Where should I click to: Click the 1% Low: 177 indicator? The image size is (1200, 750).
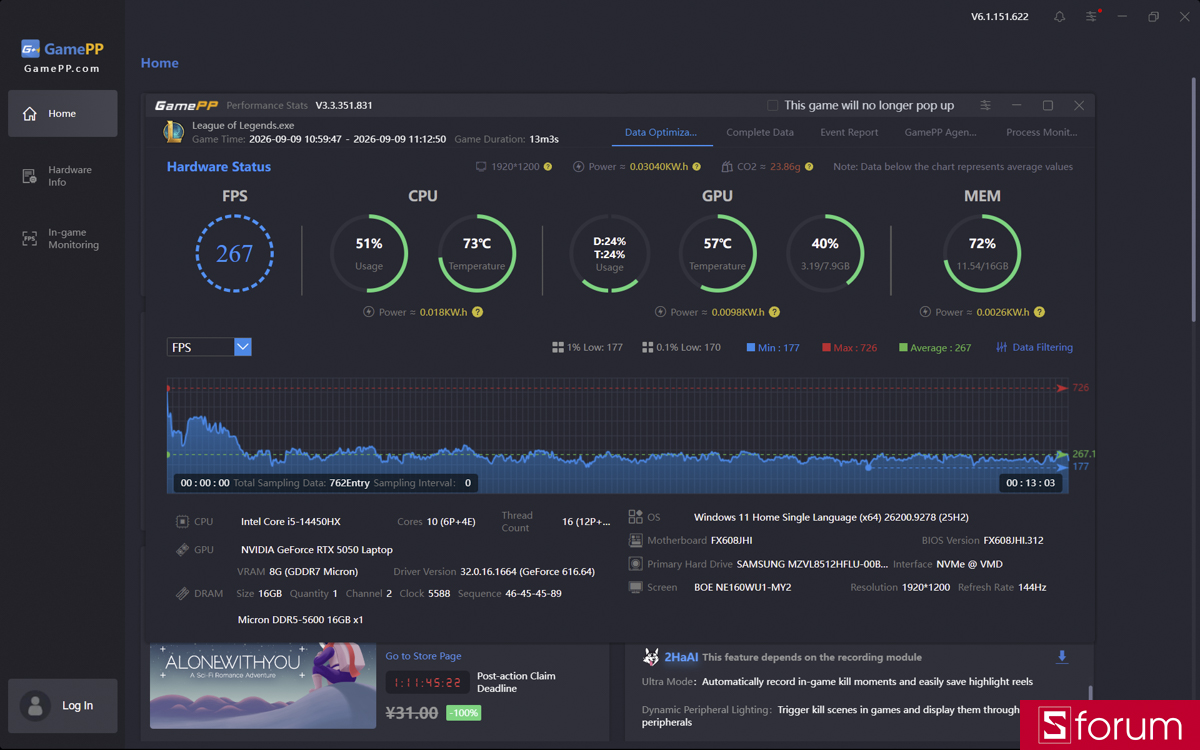point(587,347)
